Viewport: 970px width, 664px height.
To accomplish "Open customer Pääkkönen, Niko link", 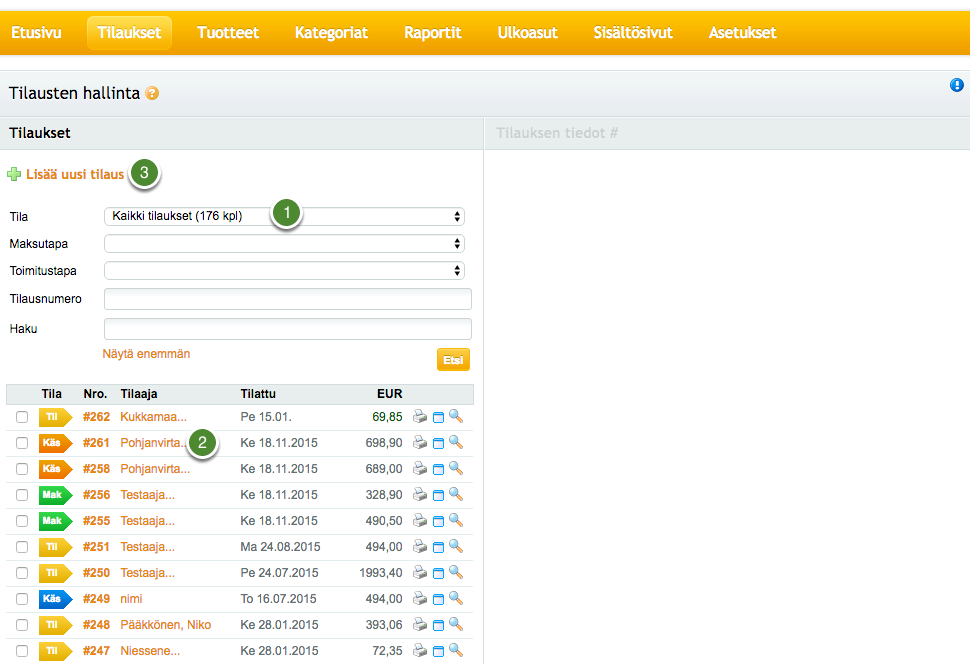I will point(166,625).
